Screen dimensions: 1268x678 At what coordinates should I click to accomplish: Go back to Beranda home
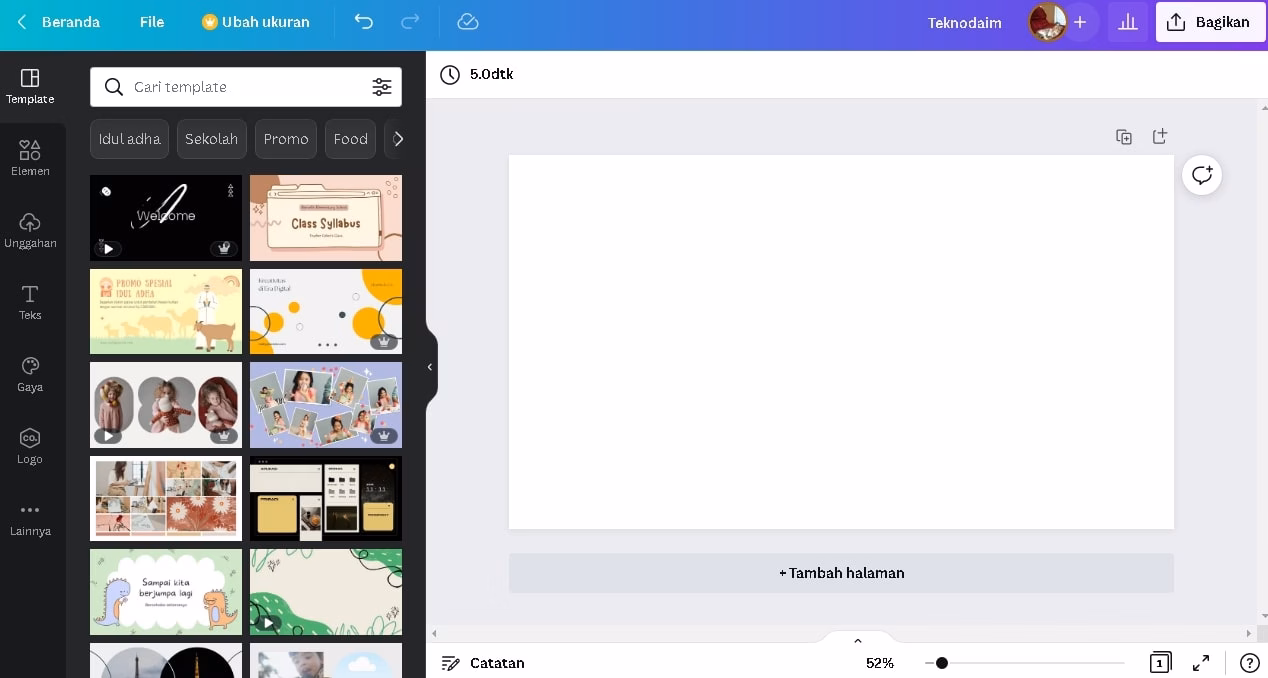[58, 22]
